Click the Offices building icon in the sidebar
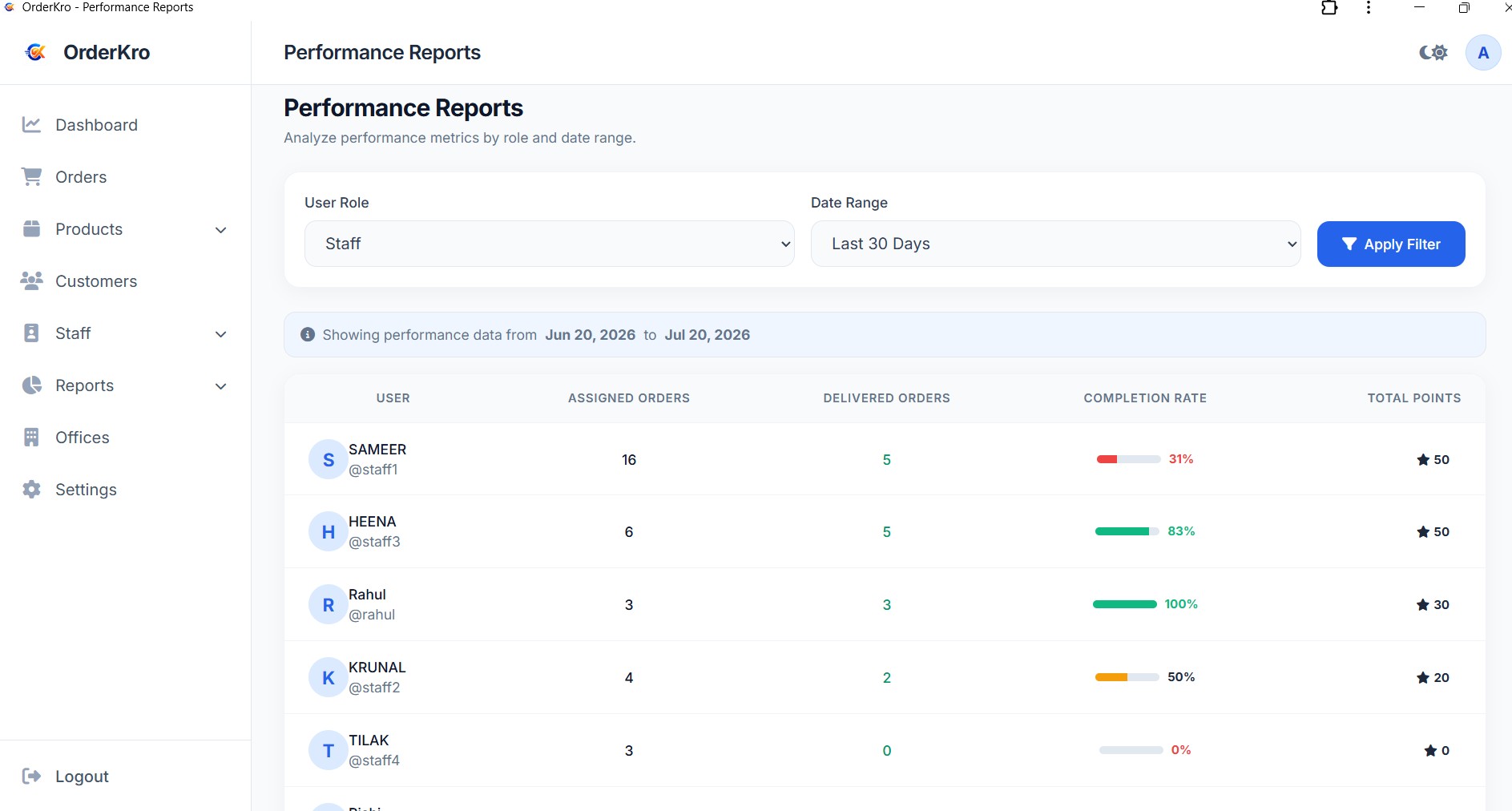Viewport: 1512px width, 811px height. pos(31,438)
